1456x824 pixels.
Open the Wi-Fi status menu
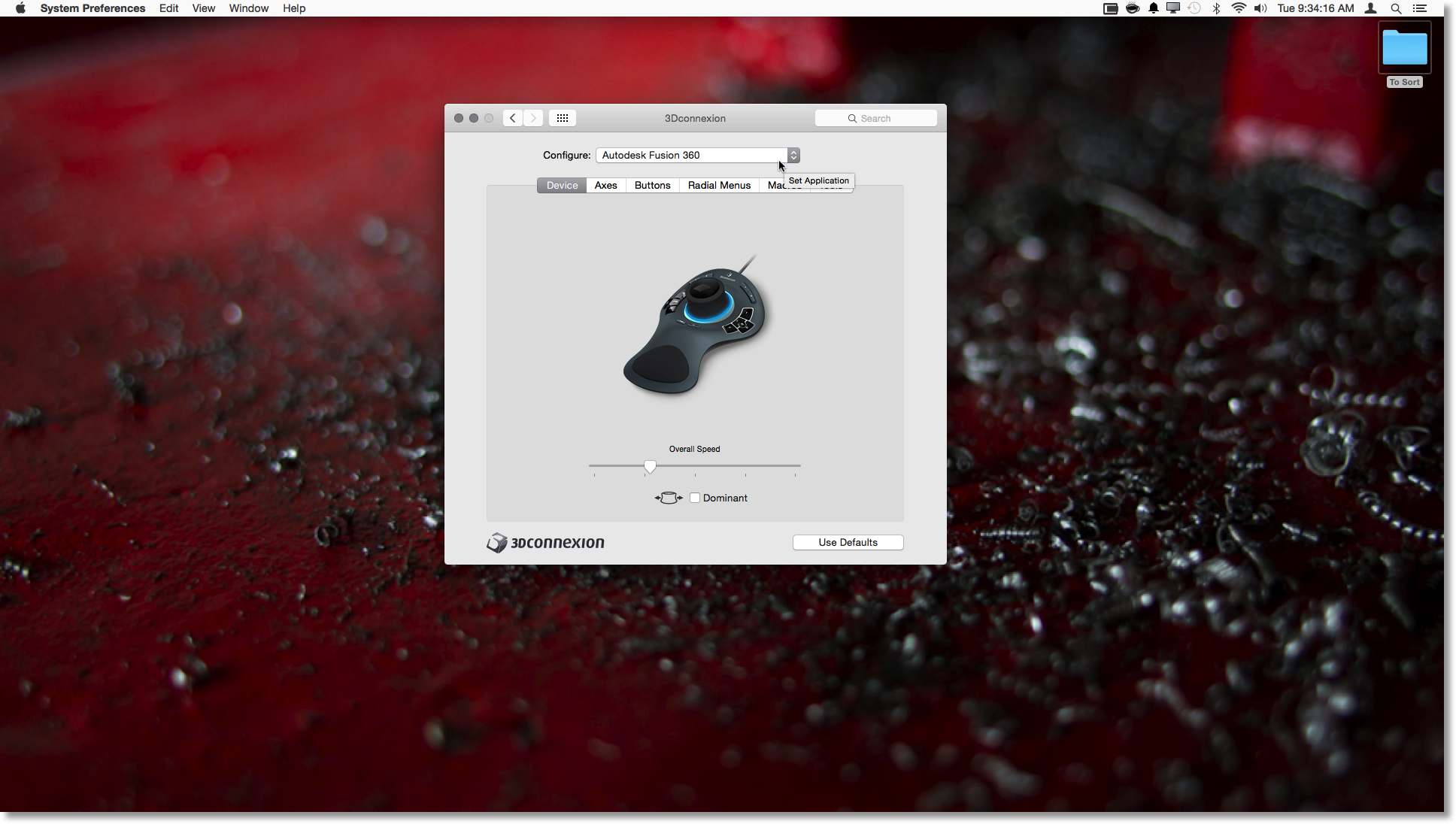[x=1238, y=8]
